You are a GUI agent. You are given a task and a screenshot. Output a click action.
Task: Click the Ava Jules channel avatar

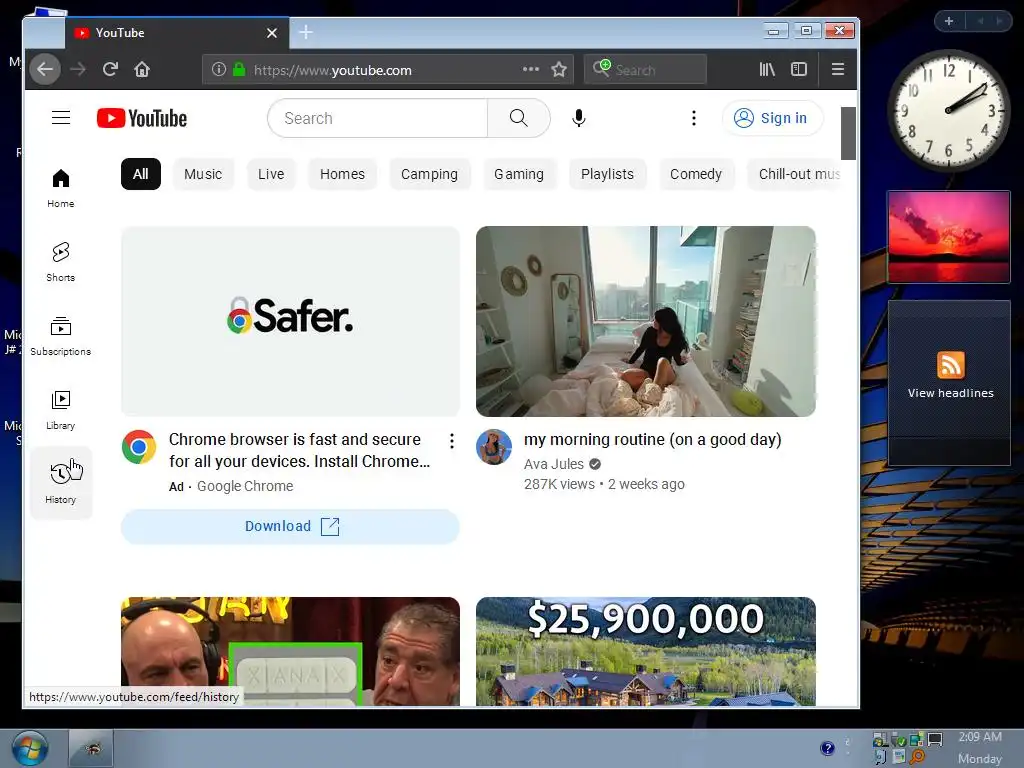coord(494,447)
